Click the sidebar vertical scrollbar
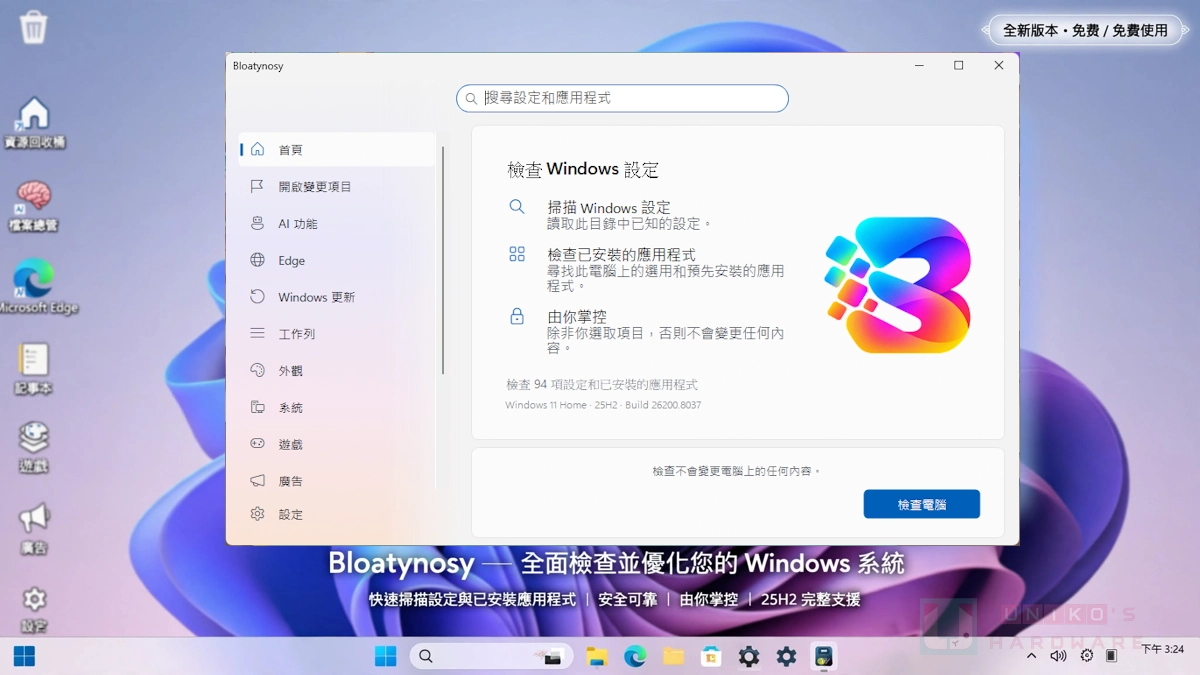Screen dimensions: 1200x675 (x=443, y=260)
